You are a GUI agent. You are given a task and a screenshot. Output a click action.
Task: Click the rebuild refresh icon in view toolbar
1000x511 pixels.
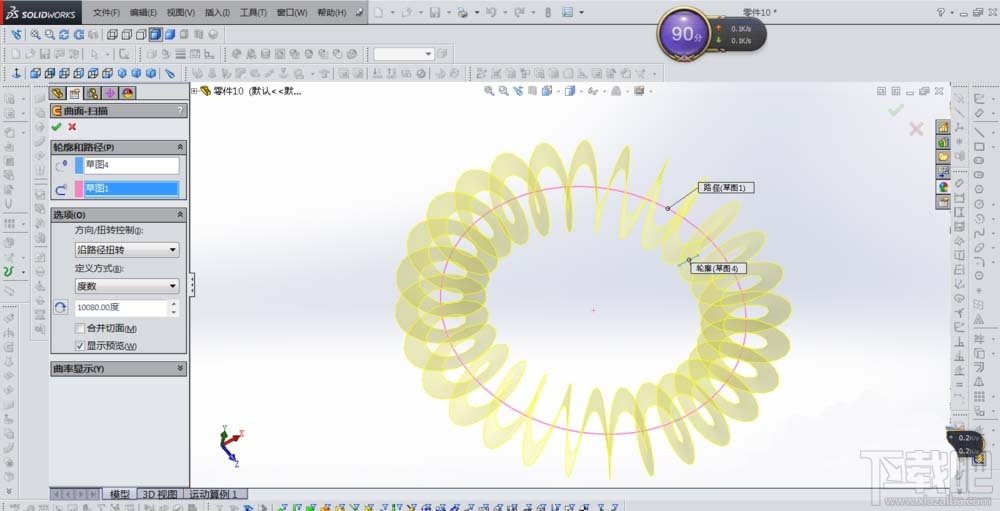64,34
